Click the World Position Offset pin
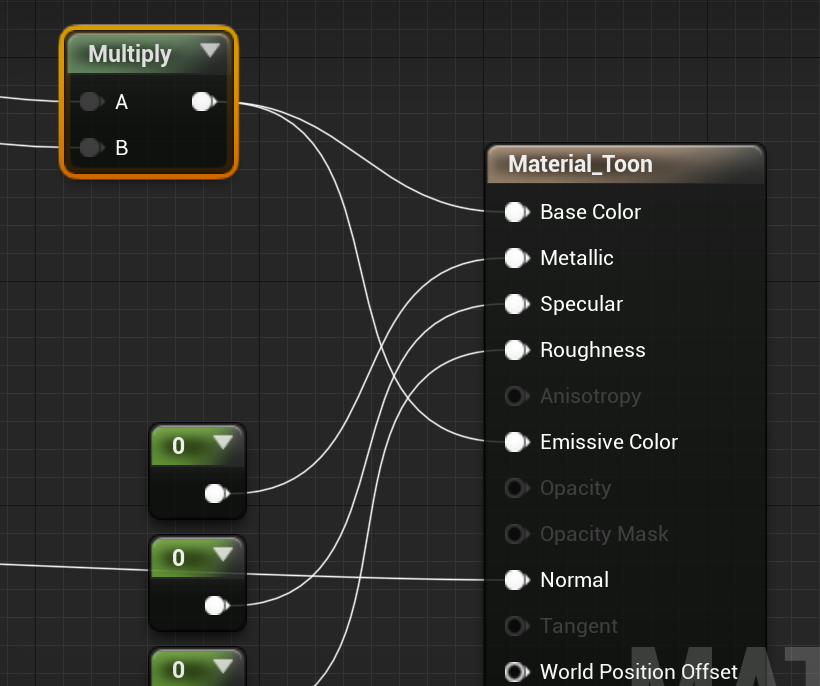Image resolution: width=820 pixels, height=686 pixels. pyautogui.click(x=517, y=671)
